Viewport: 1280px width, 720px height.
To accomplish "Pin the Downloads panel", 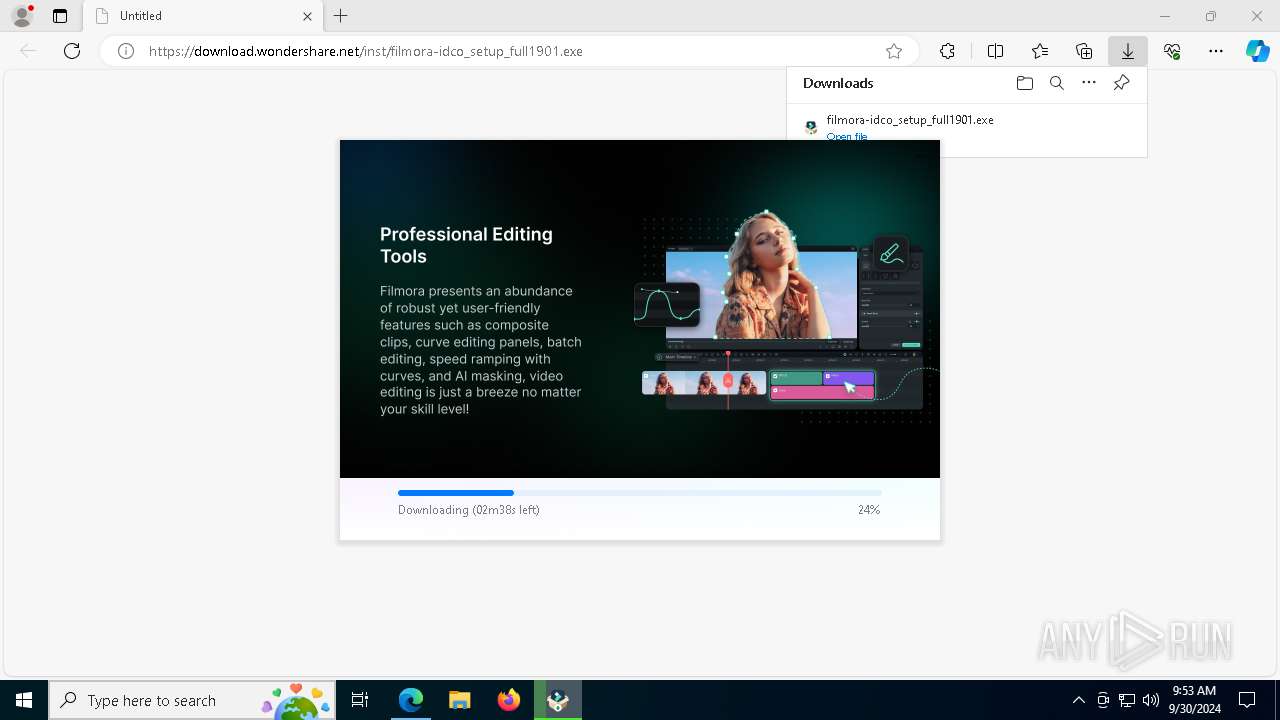I will point(1121,83).
